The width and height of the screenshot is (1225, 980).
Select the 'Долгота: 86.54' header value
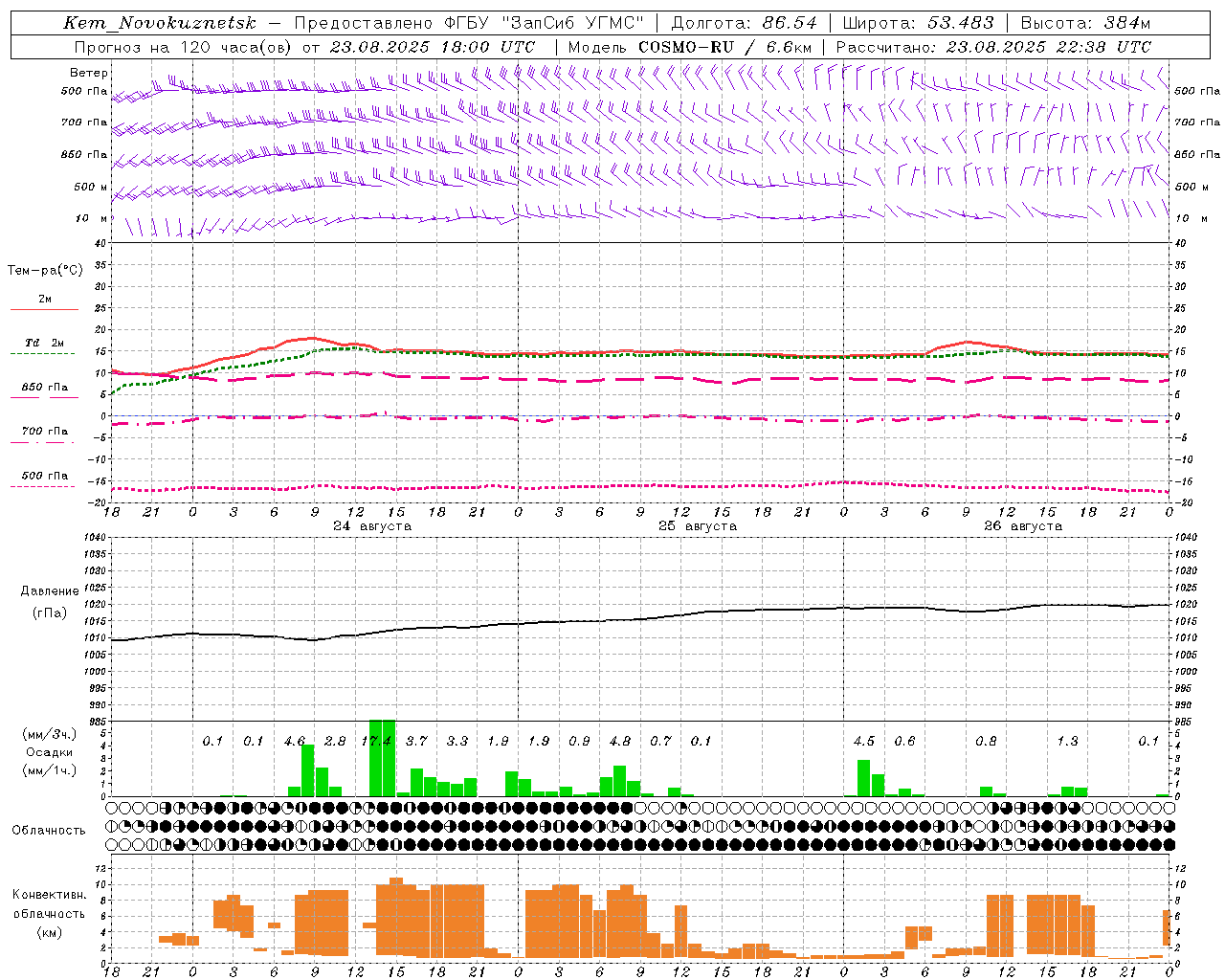point(744,23)
